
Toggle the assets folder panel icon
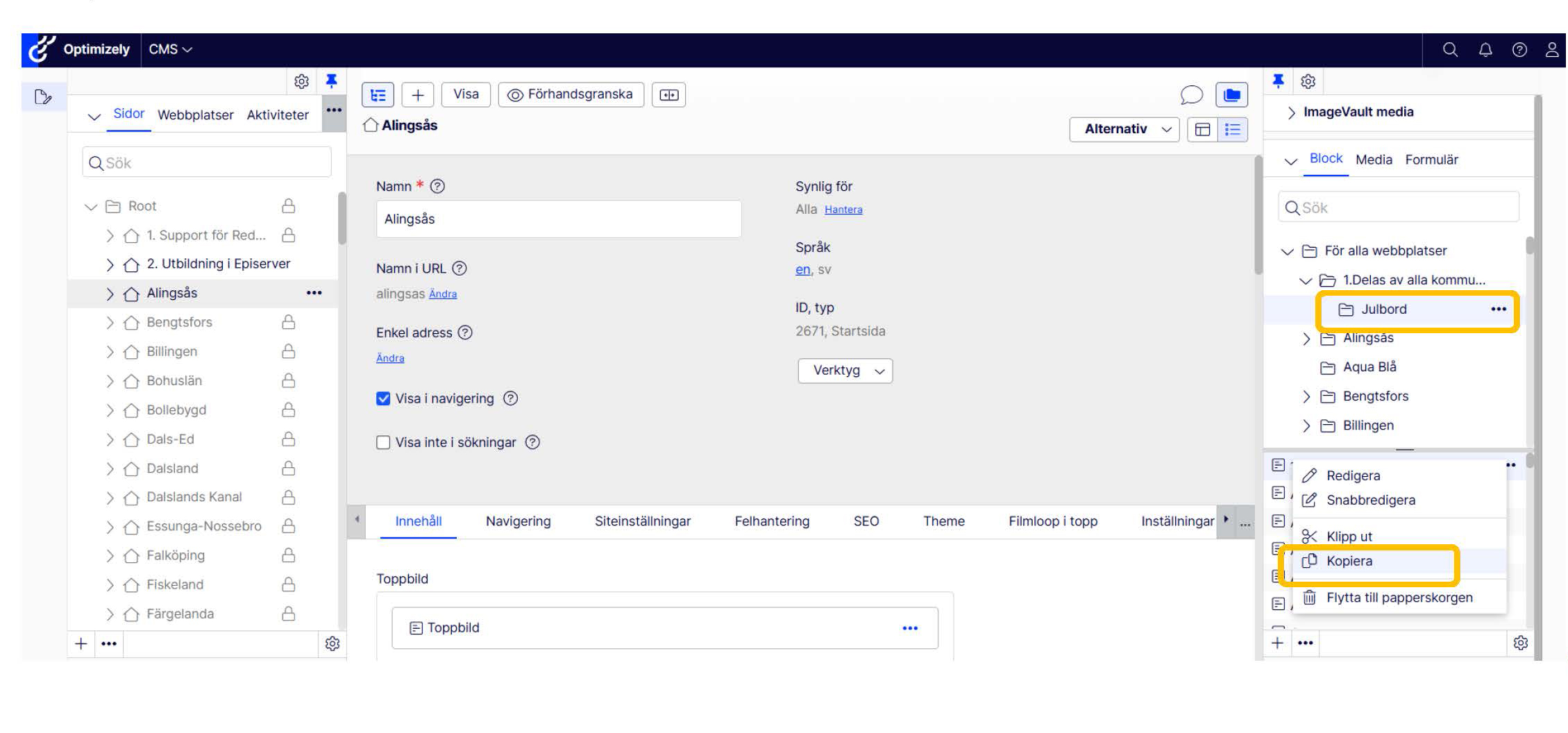click(1231, 95)
